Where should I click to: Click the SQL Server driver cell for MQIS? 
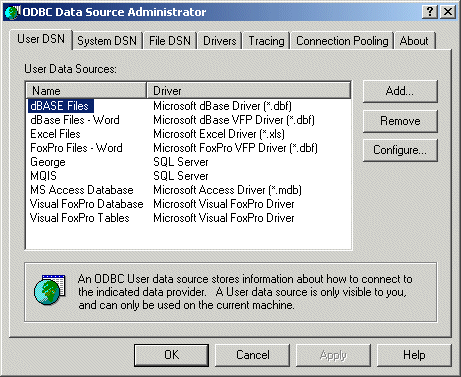181,176
